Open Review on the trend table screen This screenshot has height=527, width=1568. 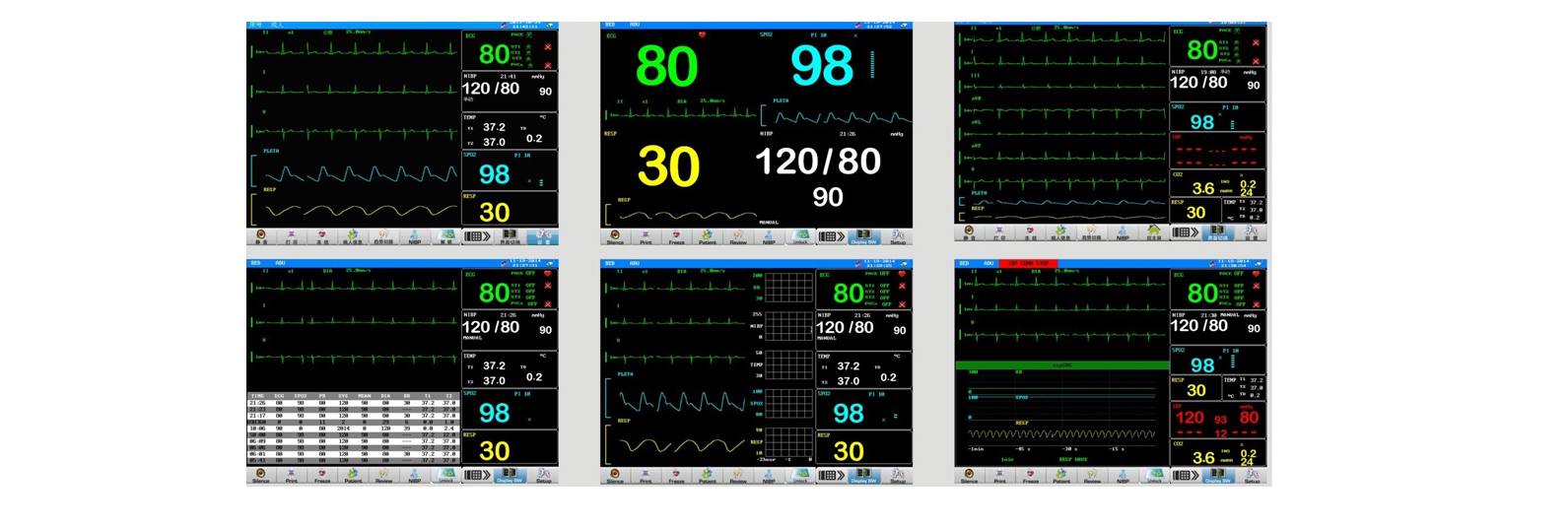pyautogui.click(x=384, y=476)
